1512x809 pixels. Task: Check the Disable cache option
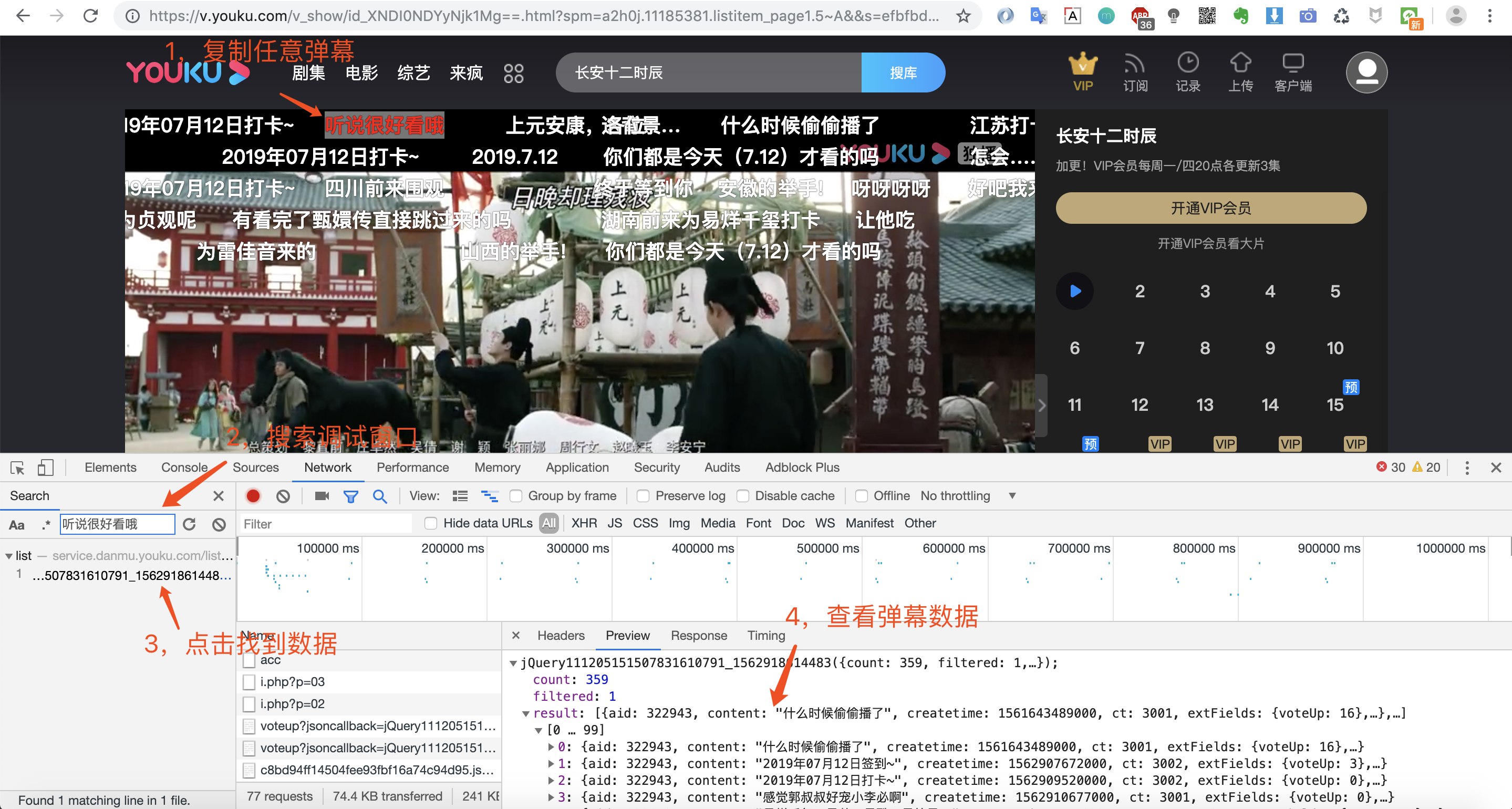click(743, 496)
